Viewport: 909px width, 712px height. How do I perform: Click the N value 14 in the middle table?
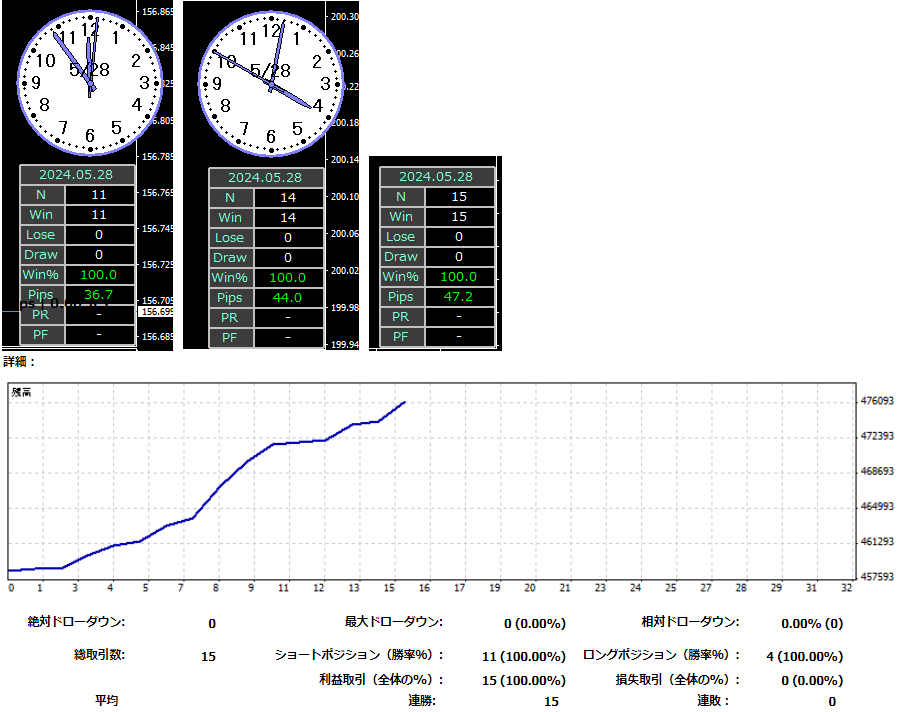point(288,198)
